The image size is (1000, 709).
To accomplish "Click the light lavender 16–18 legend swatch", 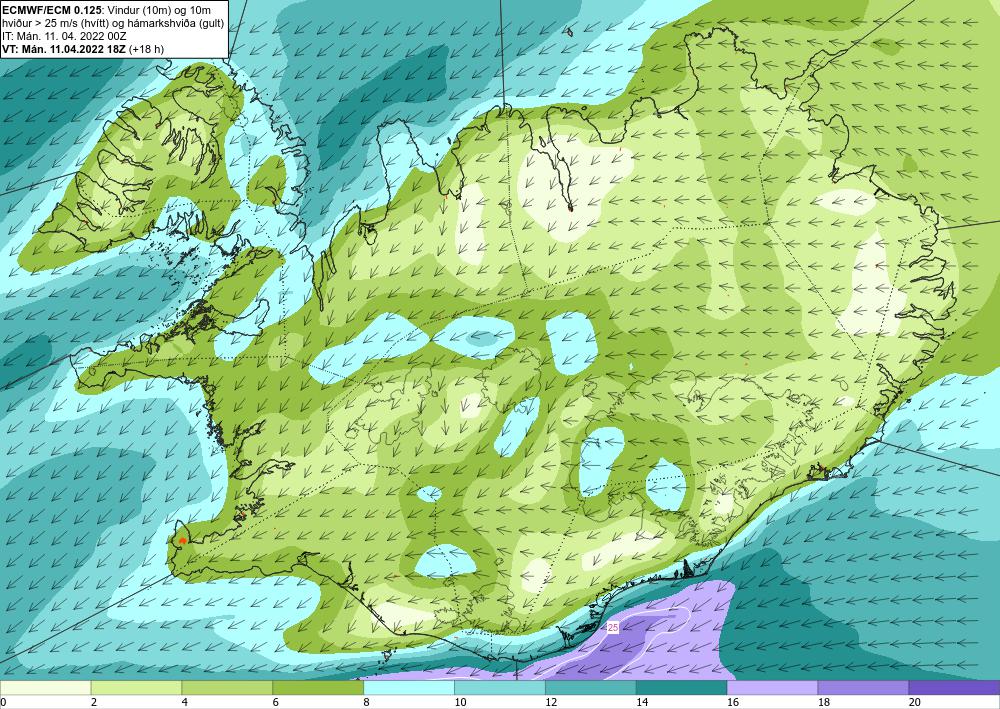I will tap(772, 687).
